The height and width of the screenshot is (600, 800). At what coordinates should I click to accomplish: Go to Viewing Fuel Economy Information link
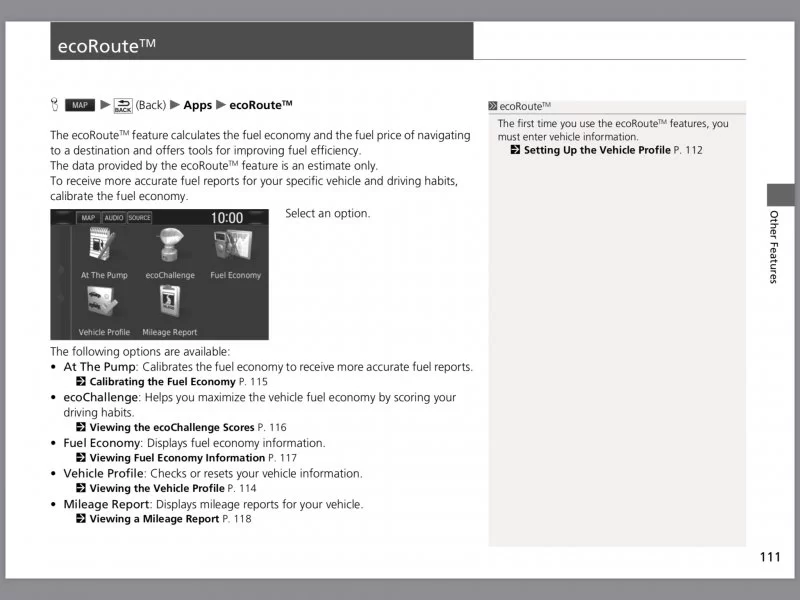tap(177, 458)
